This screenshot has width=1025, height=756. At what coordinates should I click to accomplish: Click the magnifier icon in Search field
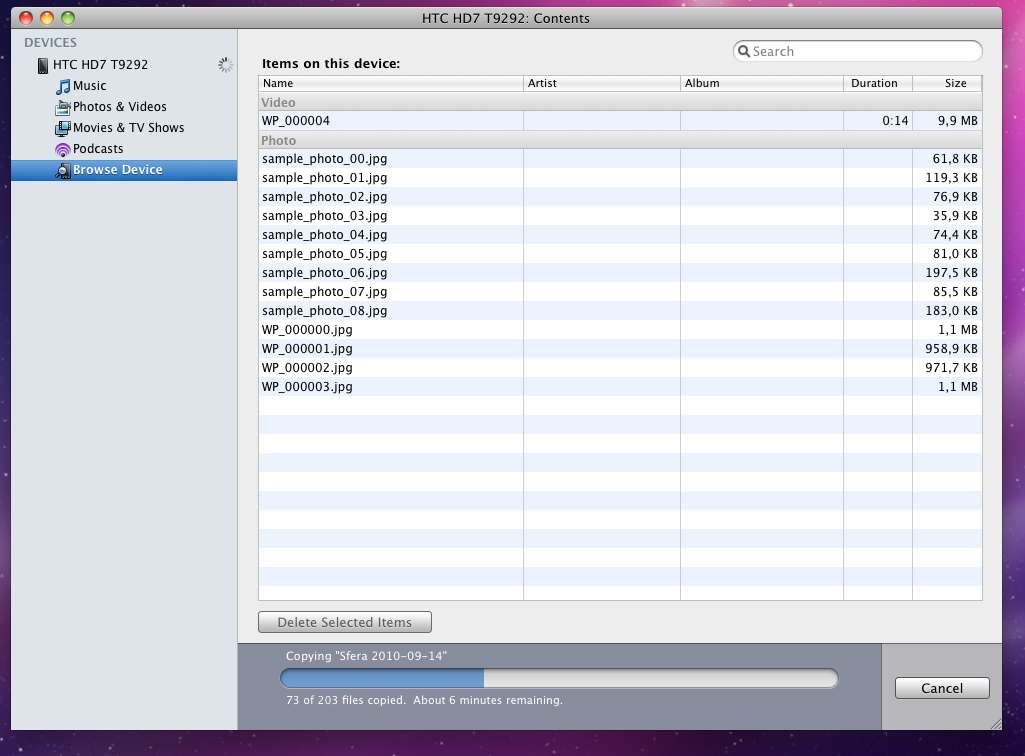[x=744, y=51]
